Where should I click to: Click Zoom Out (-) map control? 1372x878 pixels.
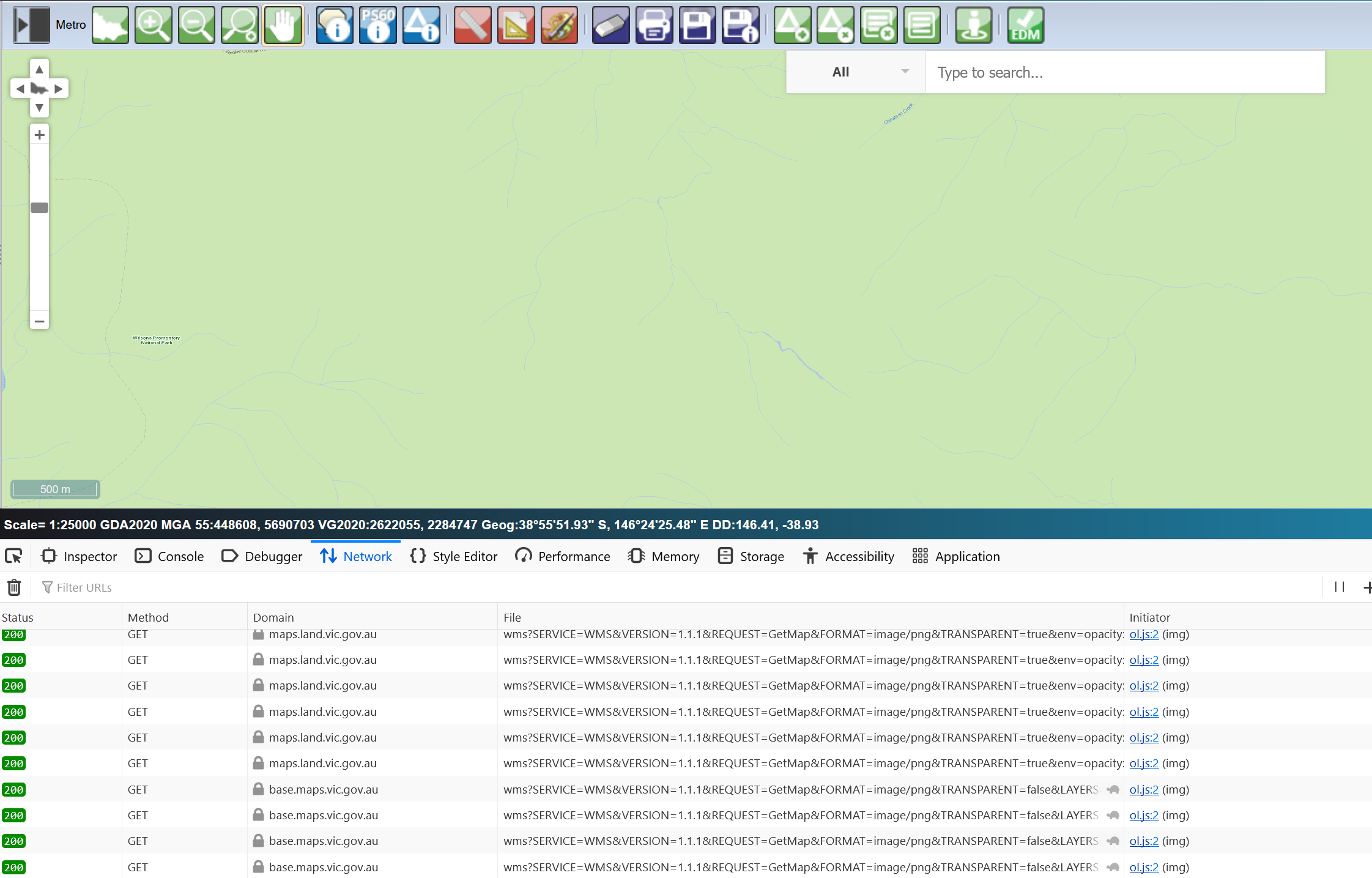[39, 321]
